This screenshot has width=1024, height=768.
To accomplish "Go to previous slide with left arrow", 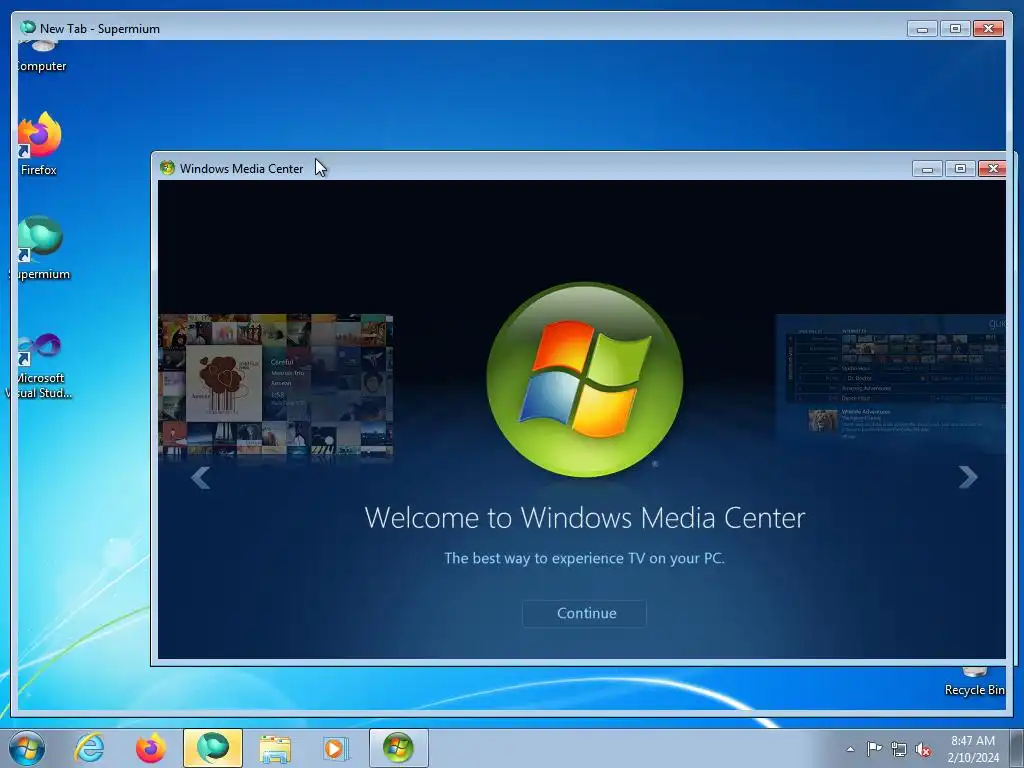I will point(200,477).
